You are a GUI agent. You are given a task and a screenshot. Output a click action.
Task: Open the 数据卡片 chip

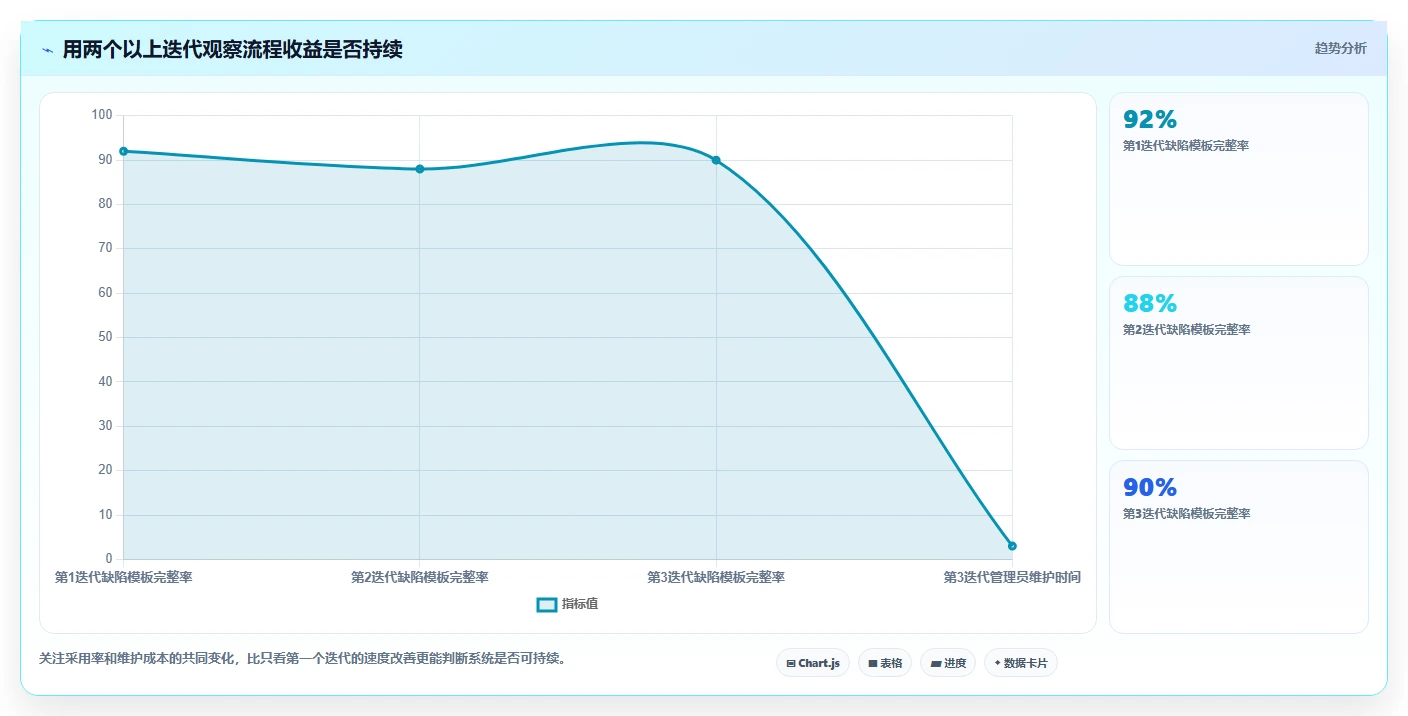(1021, 663)
